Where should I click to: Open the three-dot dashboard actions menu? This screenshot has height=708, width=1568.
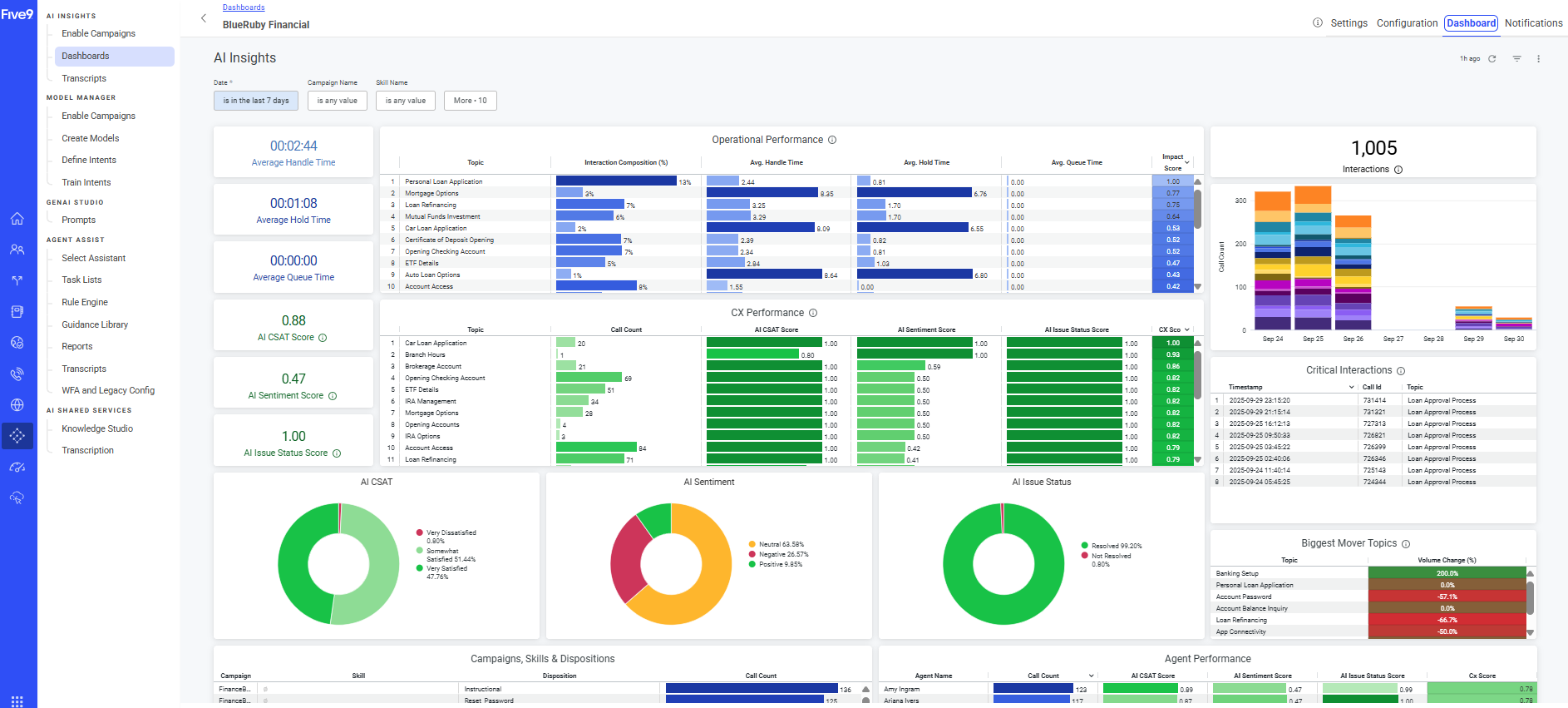pos(1538,59)
